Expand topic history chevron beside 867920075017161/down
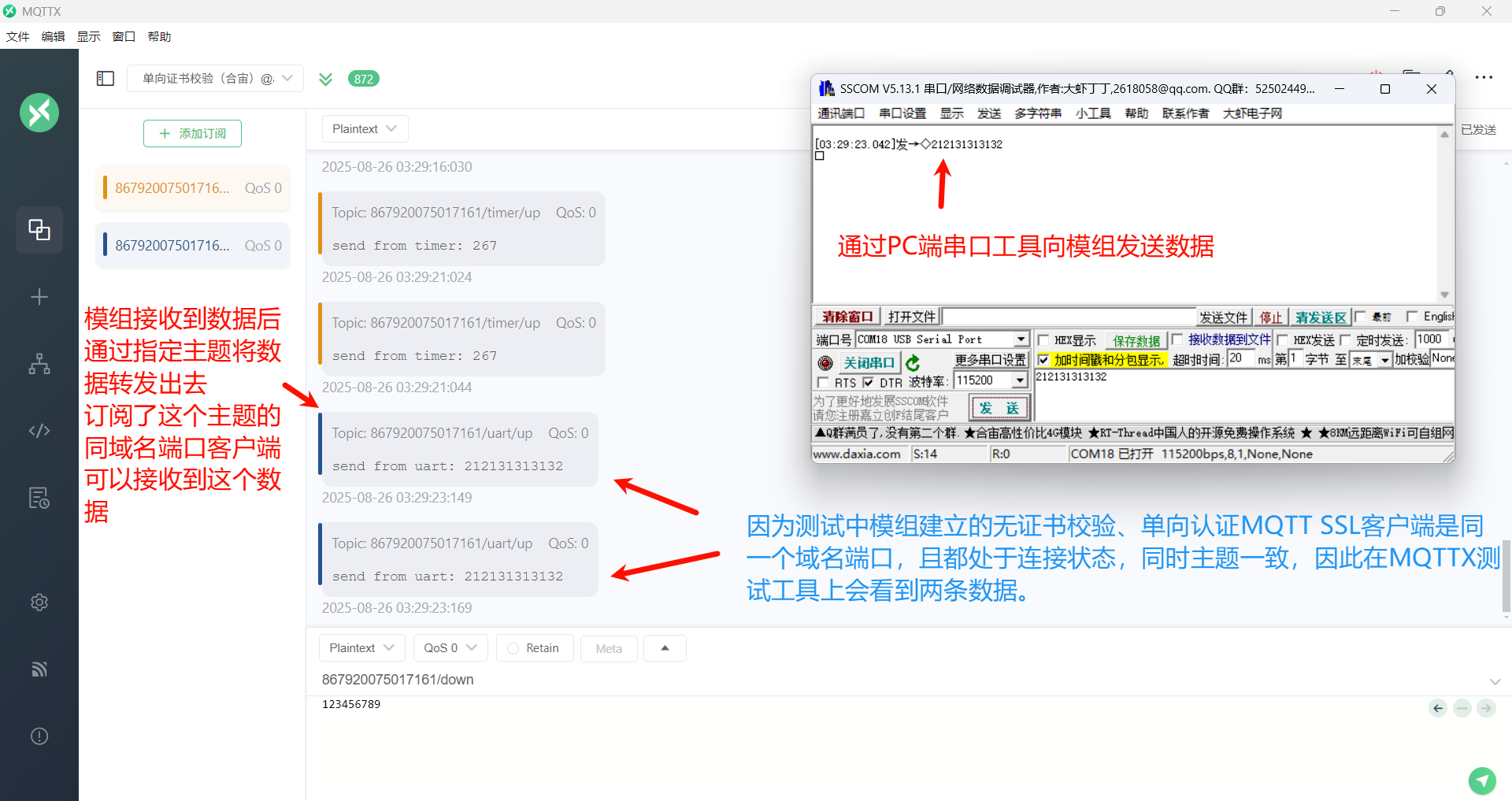 tap(1495, 682)
